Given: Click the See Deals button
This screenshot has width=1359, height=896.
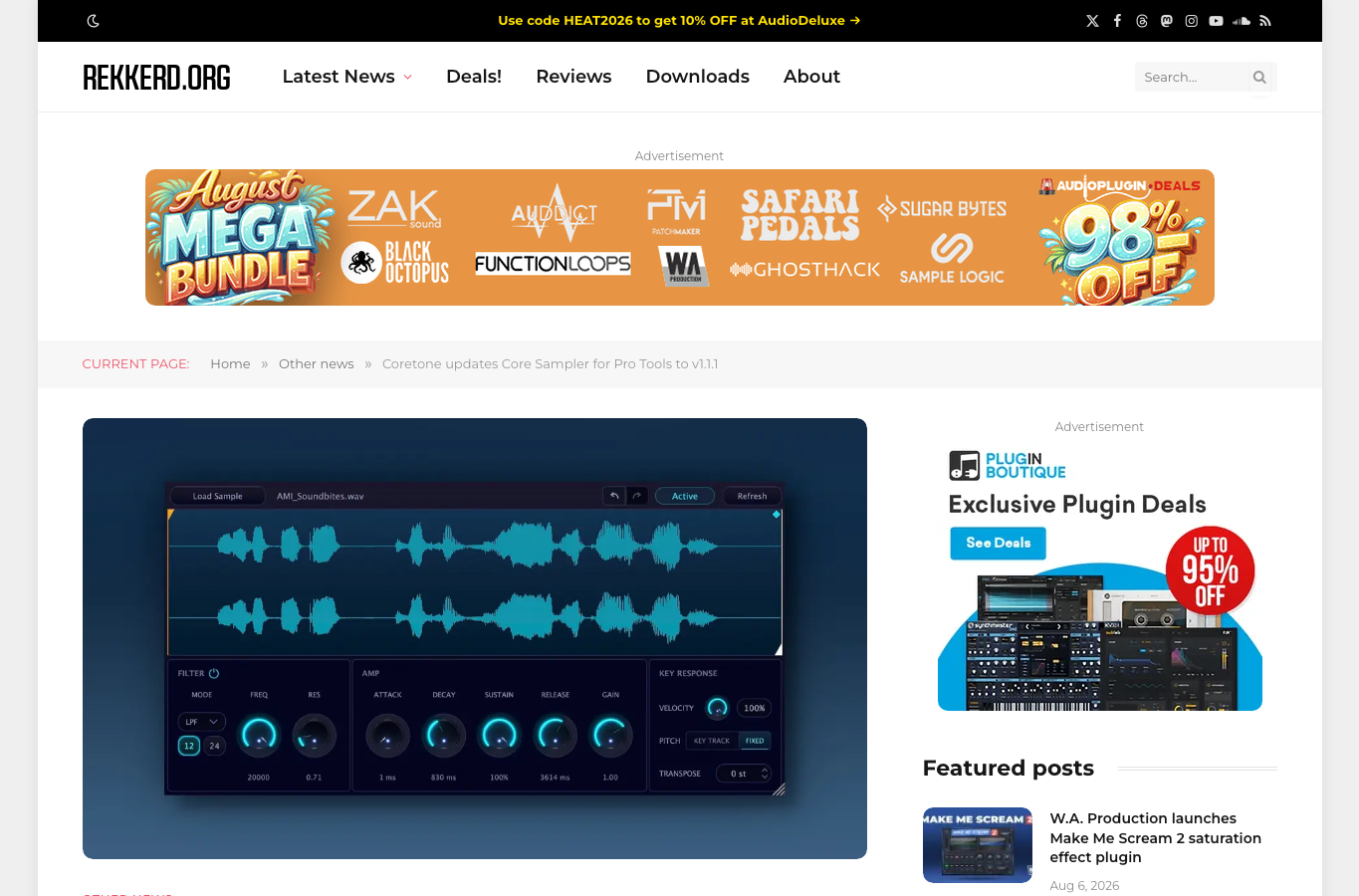Looking at the screenshot, I should (998, 543).
